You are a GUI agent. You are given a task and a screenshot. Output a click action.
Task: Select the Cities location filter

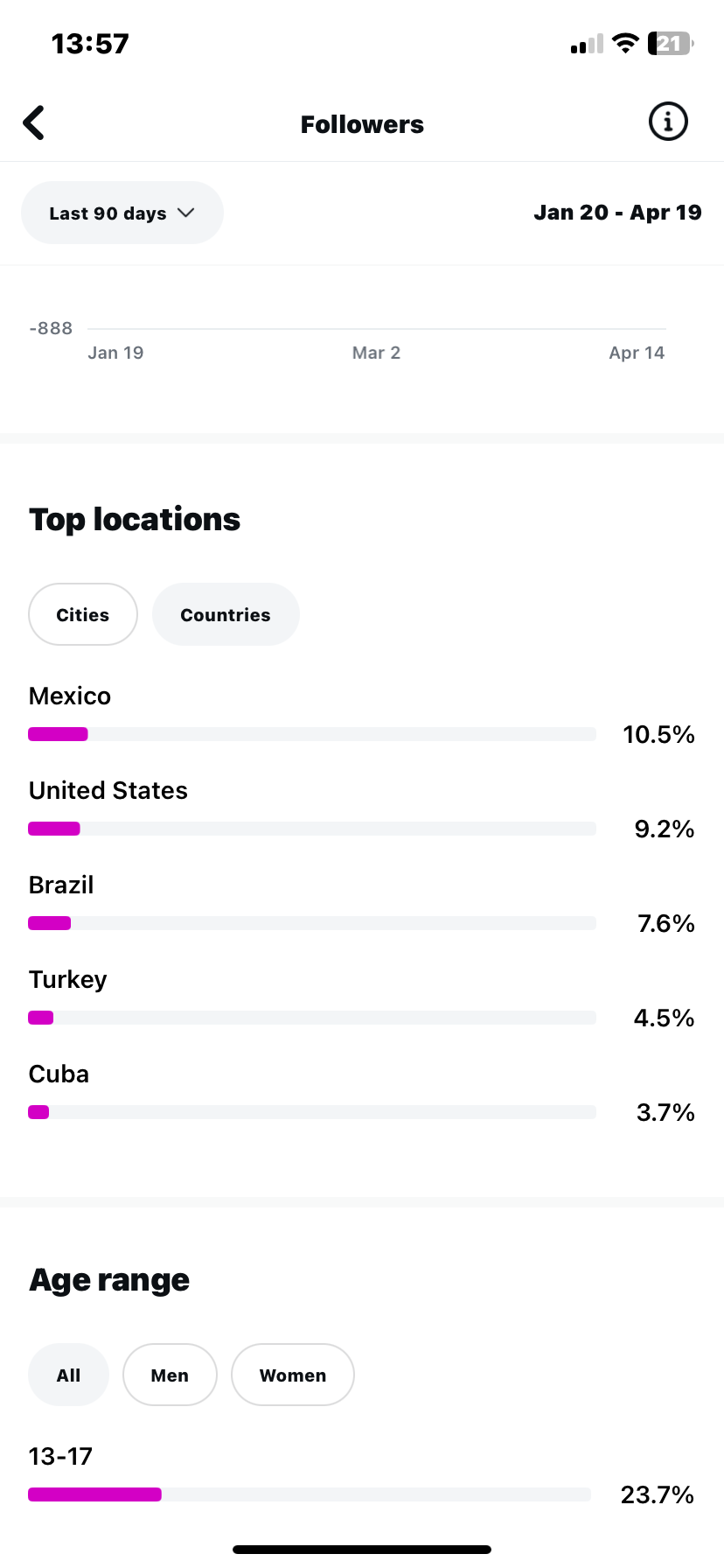pos(83,614)
